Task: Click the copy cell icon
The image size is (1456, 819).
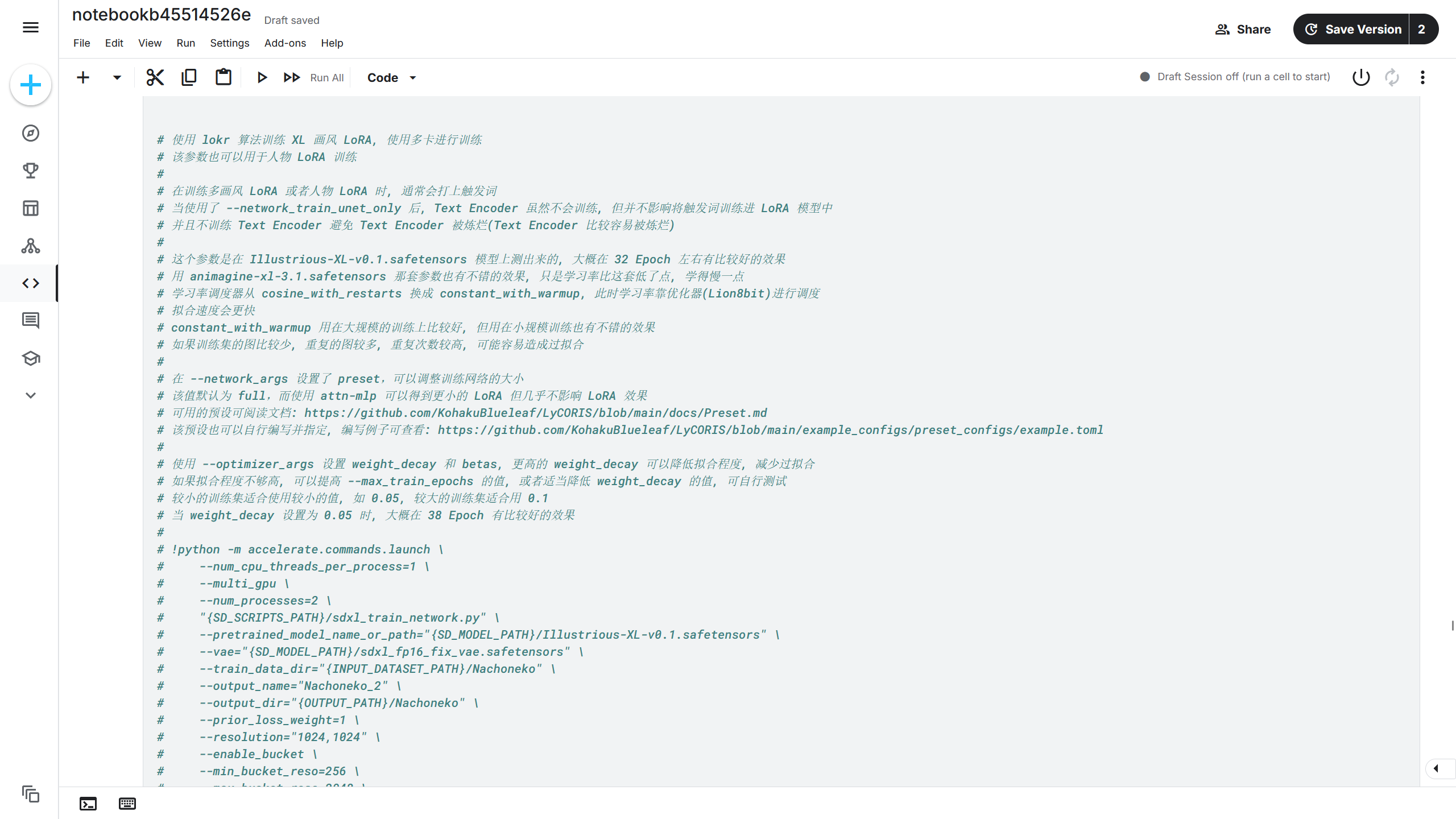Action: (189, 77)
